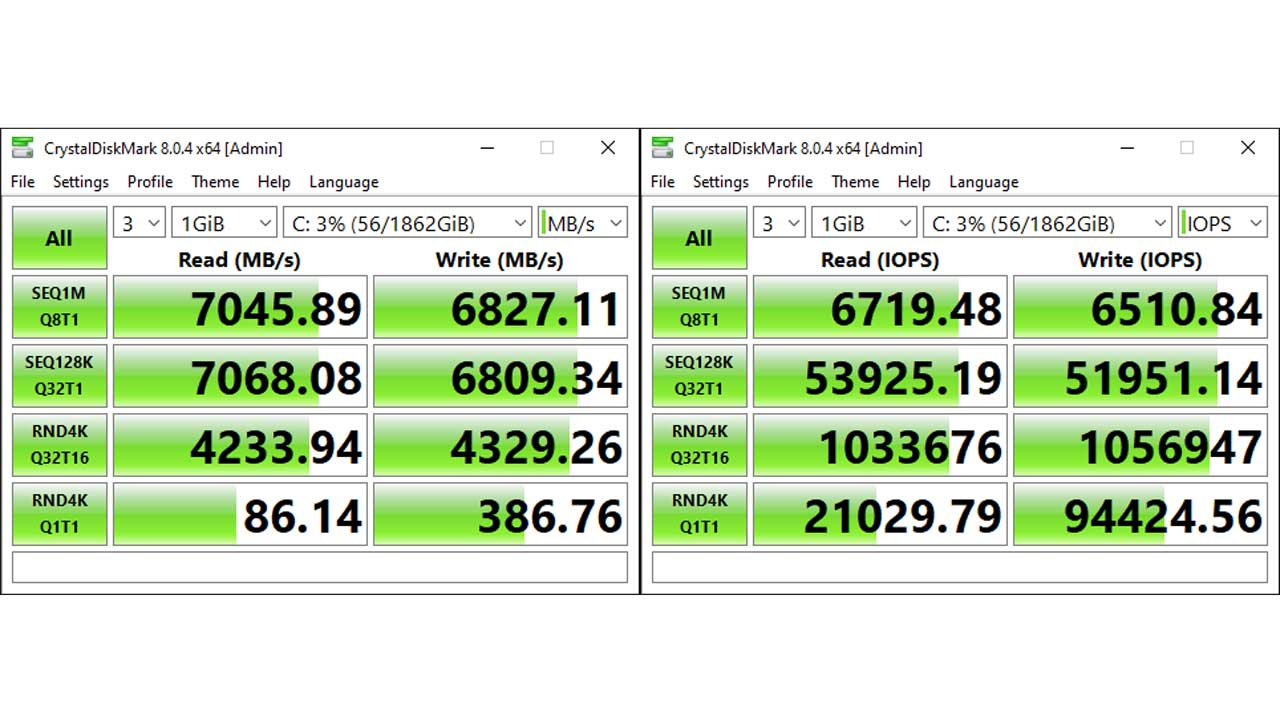Viewport: 1280px width, 720px height.
Task: Open the Theme menu in the MB/s window
Action: click(215, 182)
